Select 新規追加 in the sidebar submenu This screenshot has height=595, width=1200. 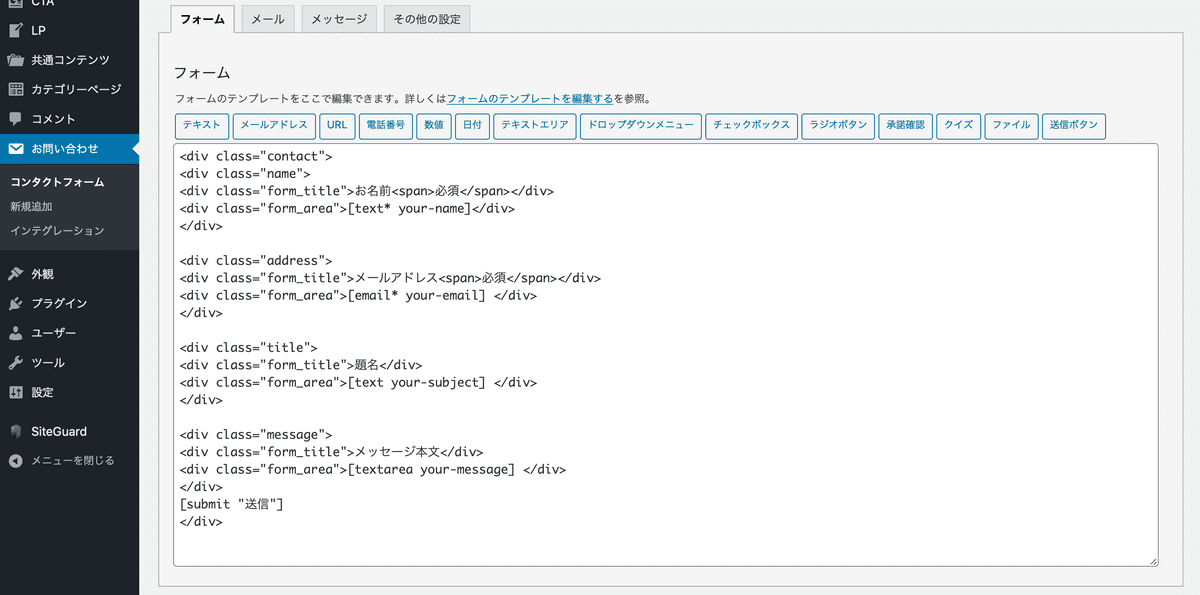tap(31, 207)
